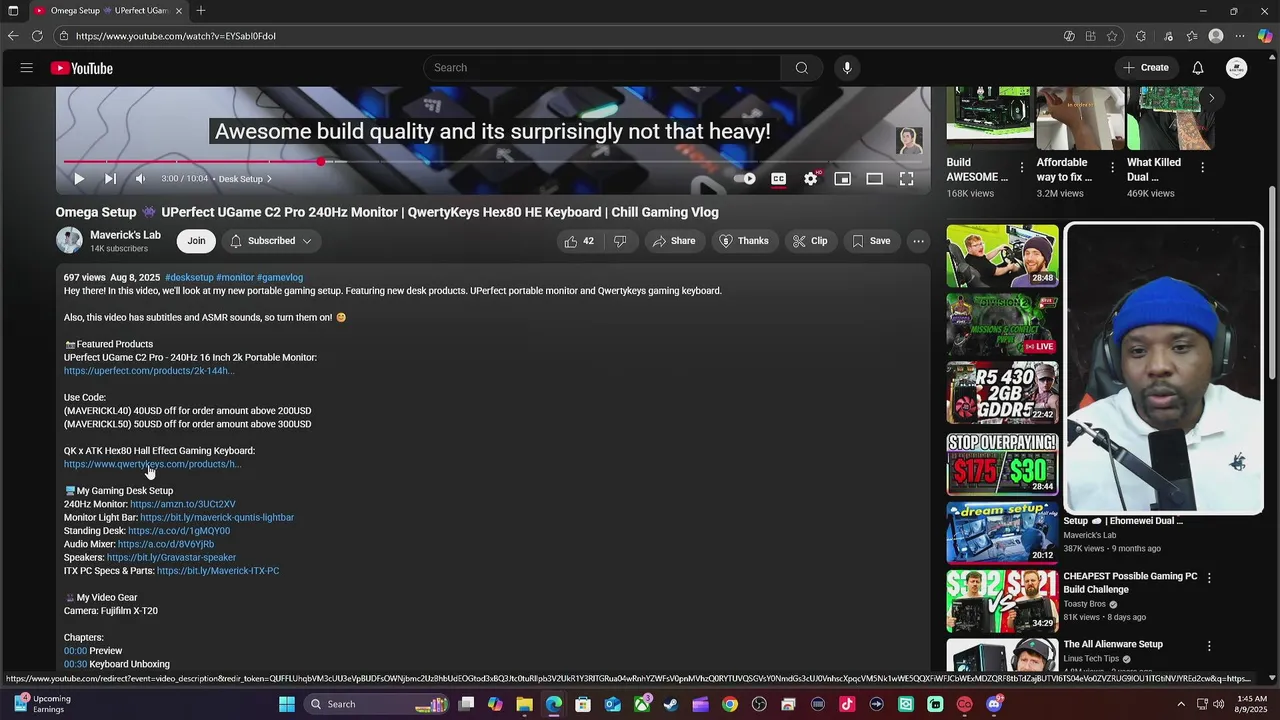
Task: Reload the page
Action: tap(37, 36)
